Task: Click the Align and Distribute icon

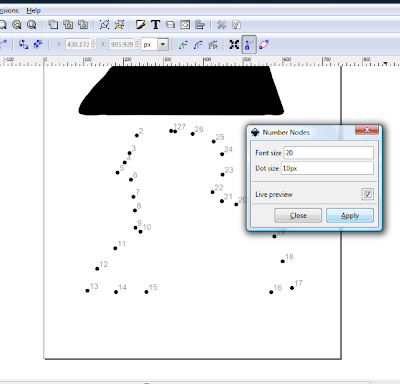Action: [200, 25]
